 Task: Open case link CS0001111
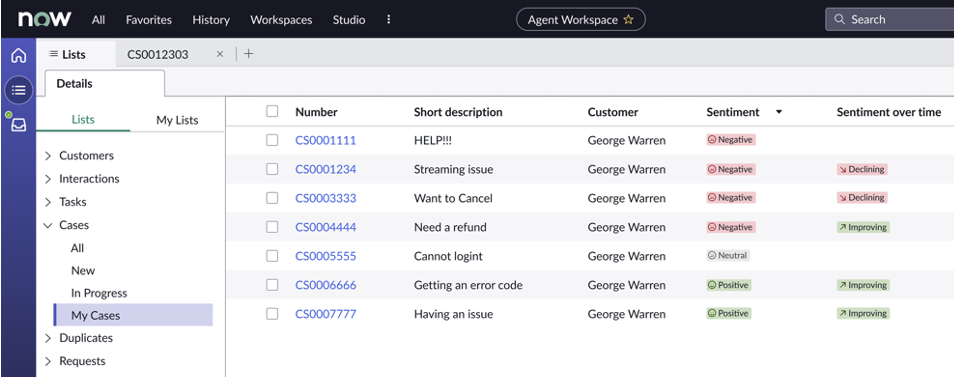coord(326,140)
